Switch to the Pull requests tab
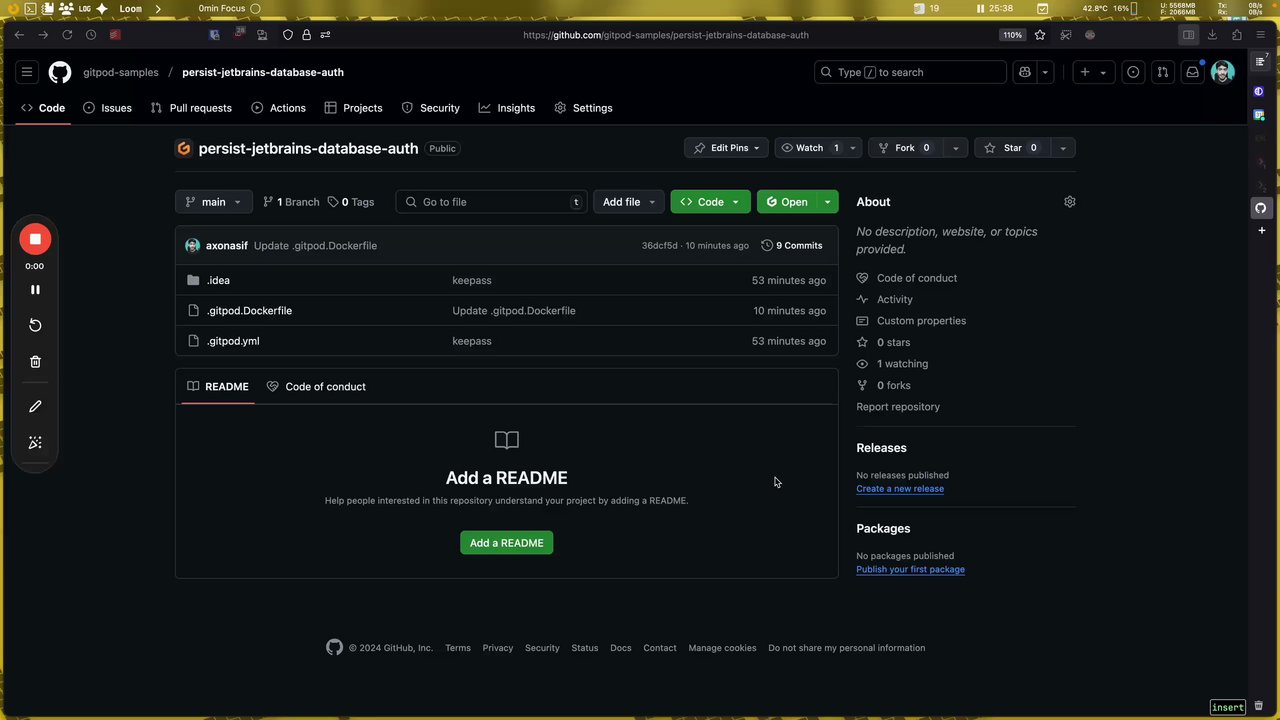The height and width of the screenshot is (720, 1280). click(191, 108)
